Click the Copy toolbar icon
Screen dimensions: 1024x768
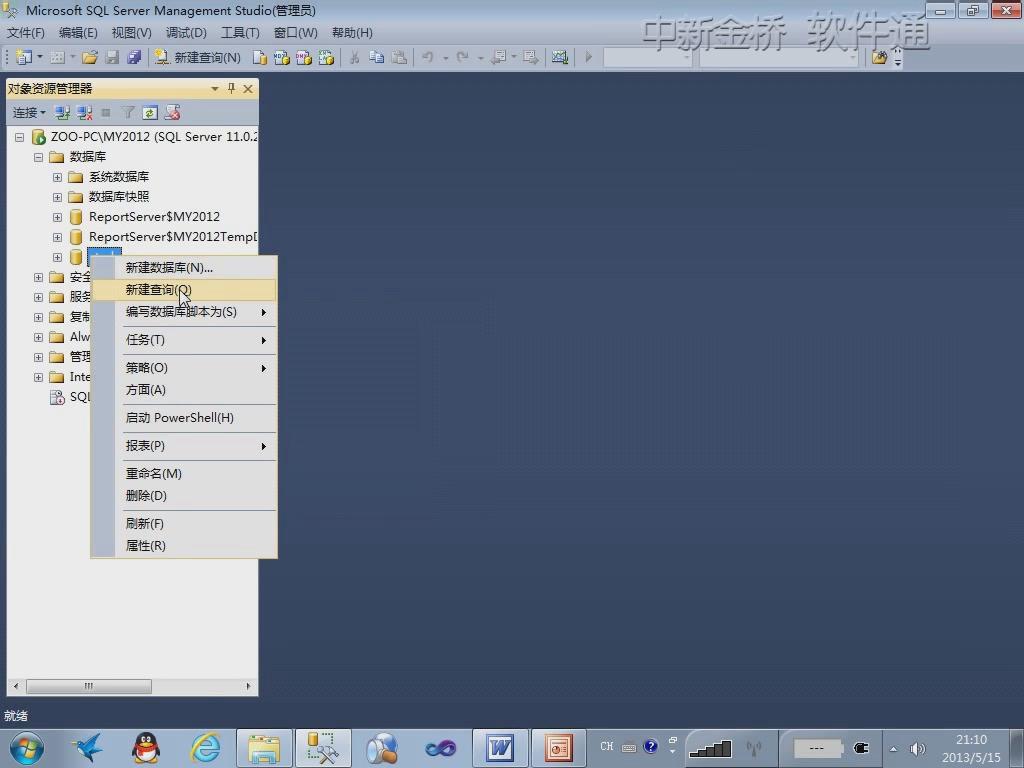(x=377, y=57)
